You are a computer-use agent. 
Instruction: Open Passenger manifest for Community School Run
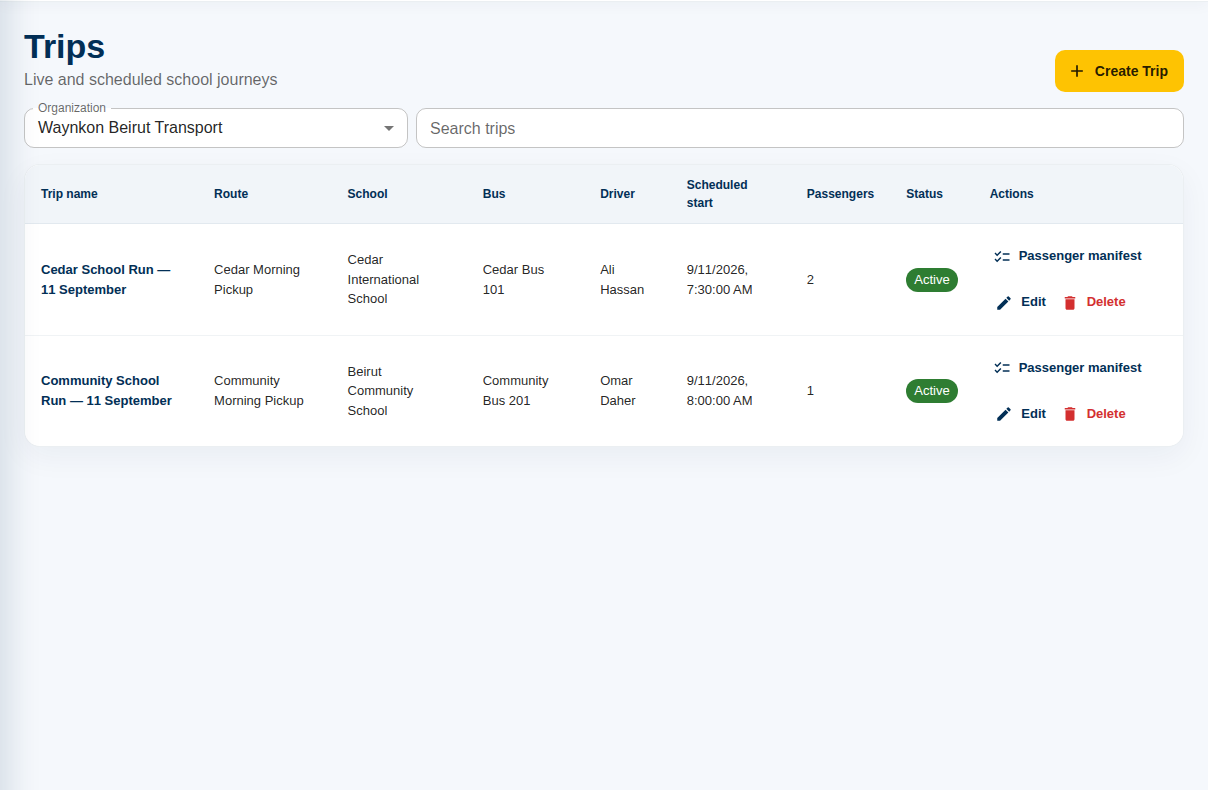1068,368
